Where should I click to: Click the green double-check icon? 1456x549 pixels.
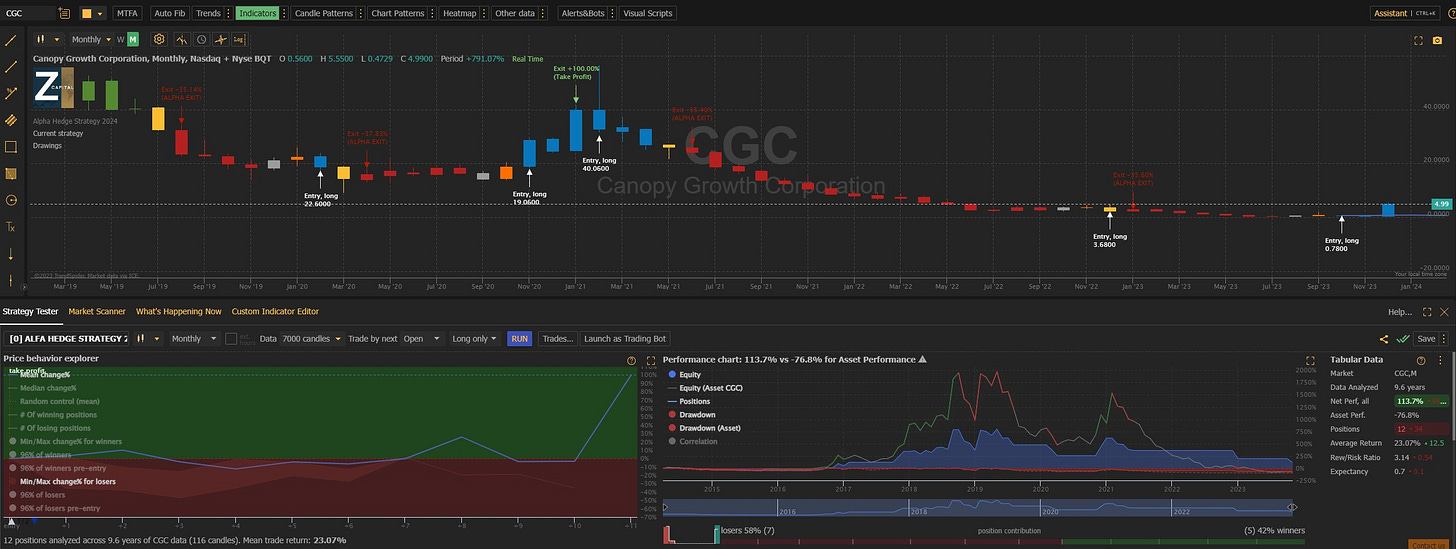pos(1403,339)
